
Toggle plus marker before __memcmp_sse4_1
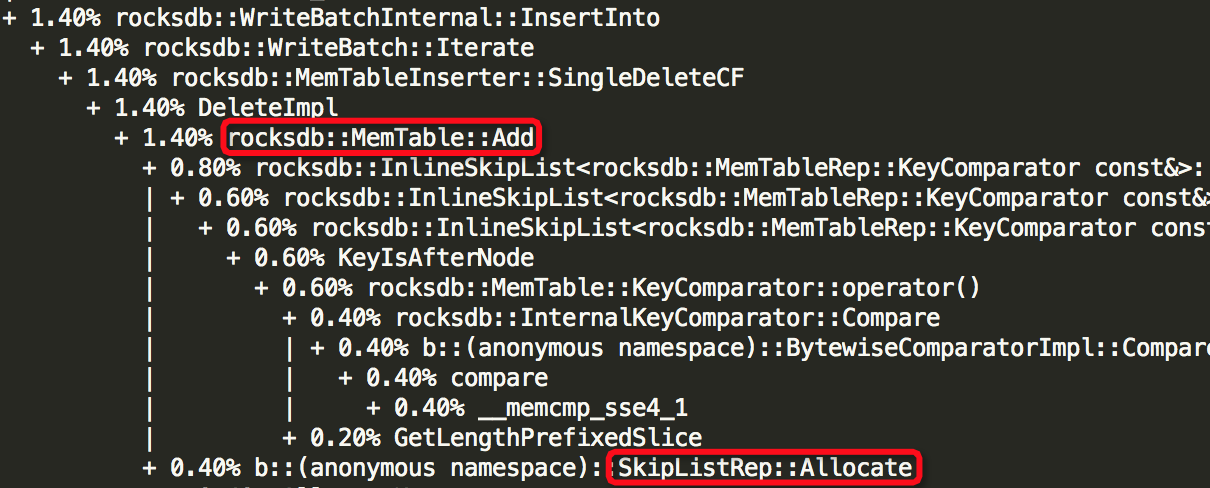point(374,407)
